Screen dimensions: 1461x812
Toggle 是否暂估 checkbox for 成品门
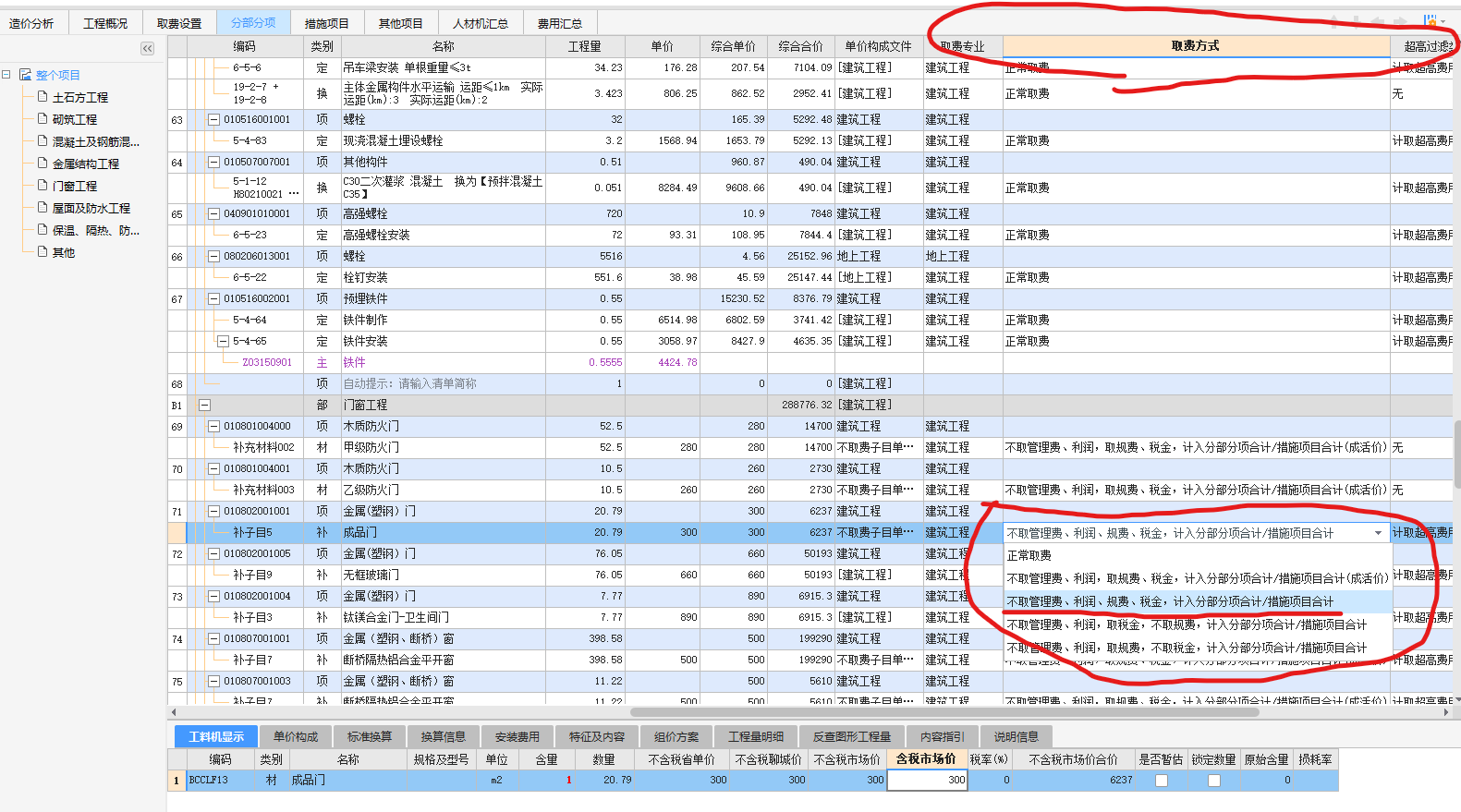(1162, 781)
